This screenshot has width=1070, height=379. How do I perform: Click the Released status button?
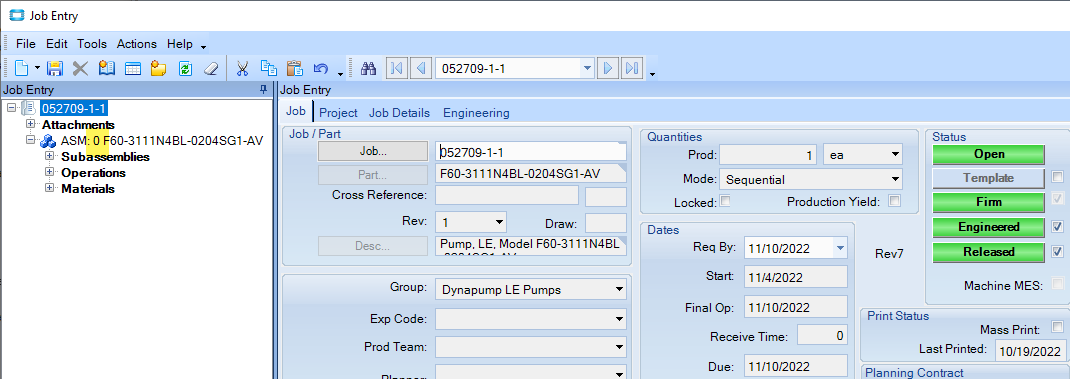pyautogui.click(x=989, y=252)
